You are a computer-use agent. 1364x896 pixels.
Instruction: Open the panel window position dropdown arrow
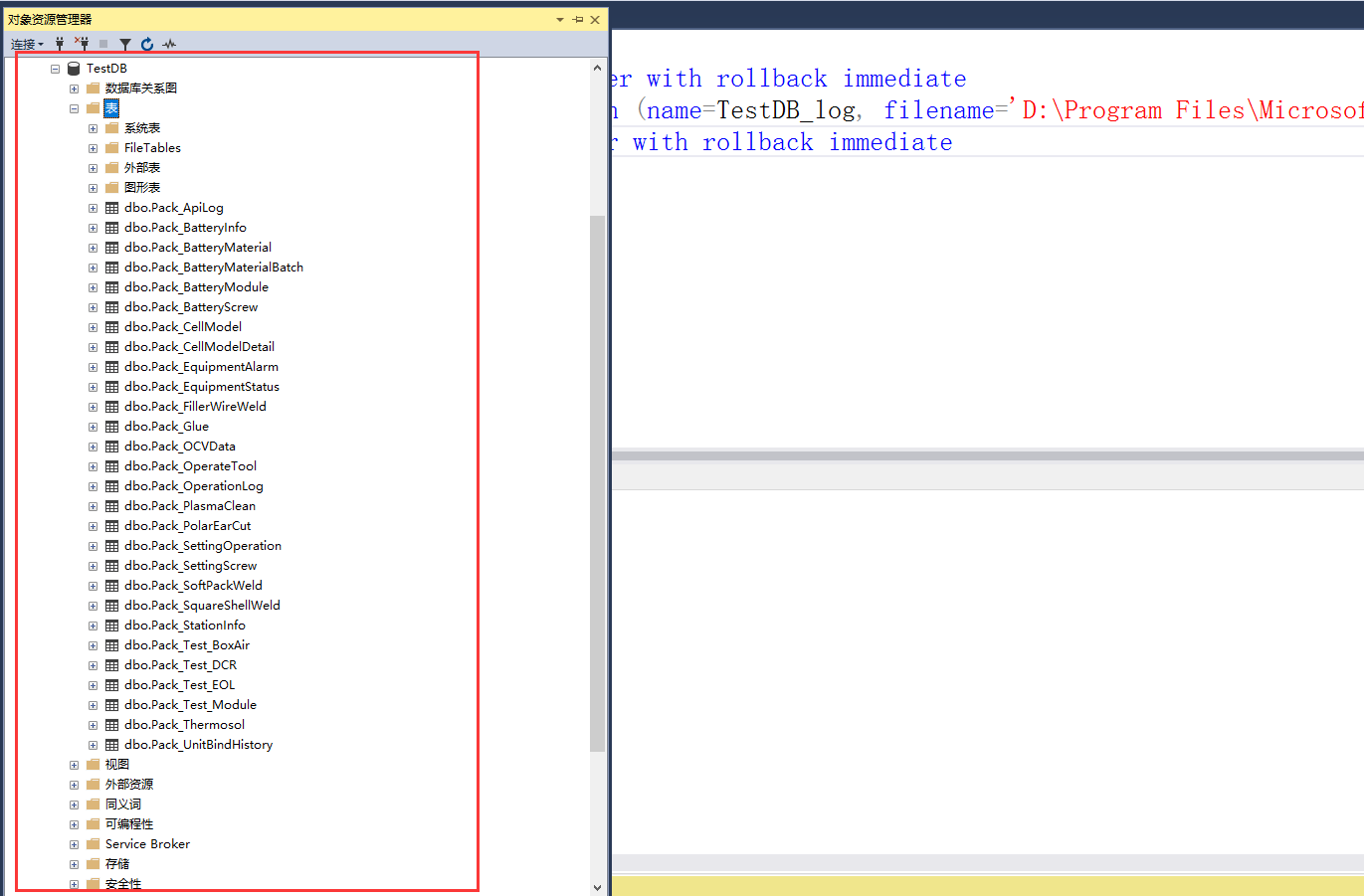coord(560,19)
